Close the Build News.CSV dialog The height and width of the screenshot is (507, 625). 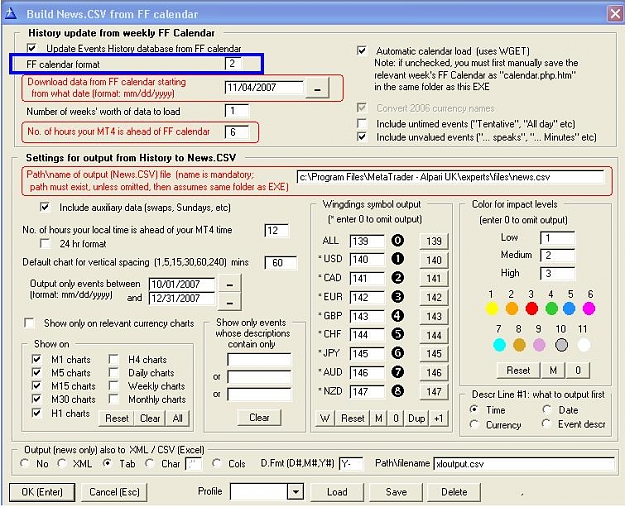coord(615,14)
